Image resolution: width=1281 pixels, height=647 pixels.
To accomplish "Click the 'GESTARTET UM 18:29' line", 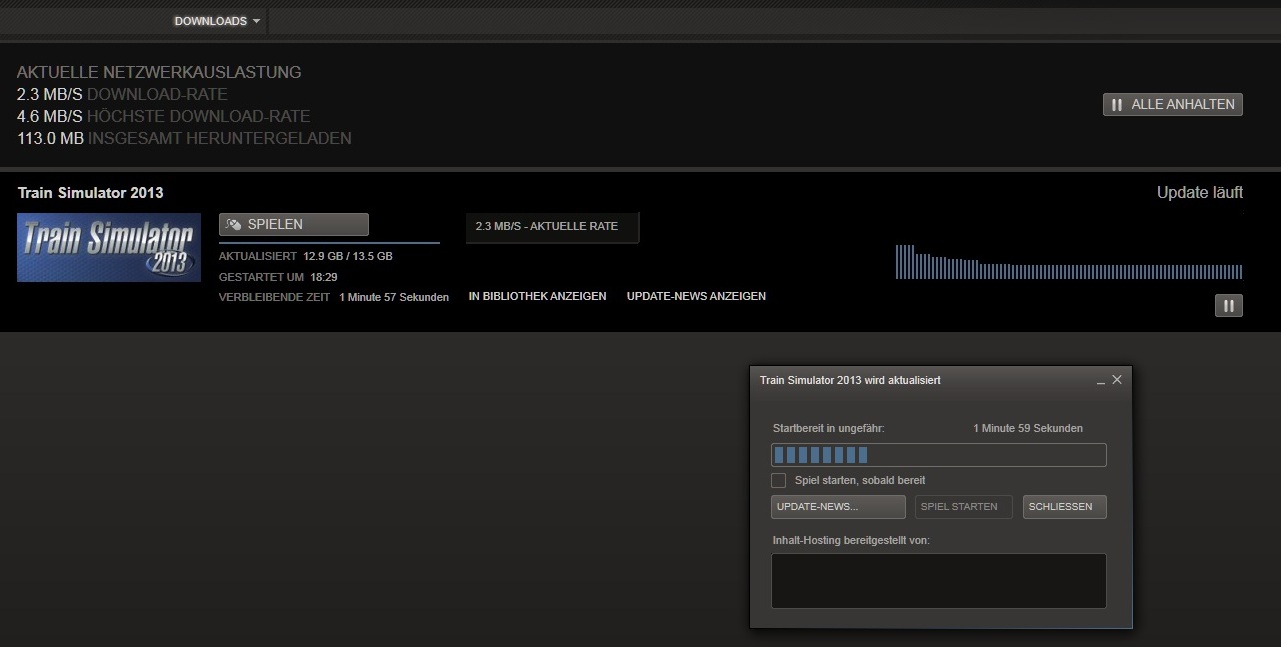I will [278, 276].
